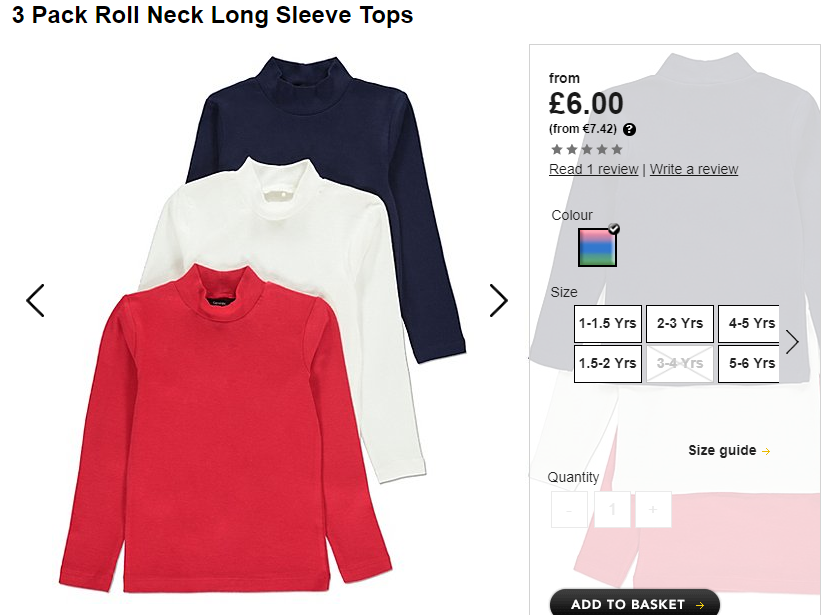This screenshot has width=831, height=615.
Task: Show the previous product image
Action: [36, 301]
